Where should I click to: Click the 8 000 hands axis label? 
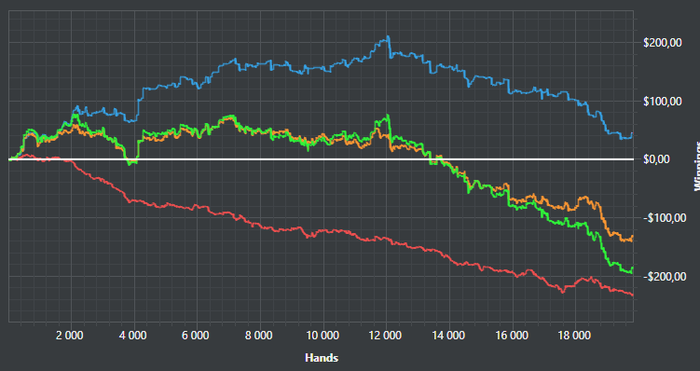pyautogui.click(x=259, y=335)
